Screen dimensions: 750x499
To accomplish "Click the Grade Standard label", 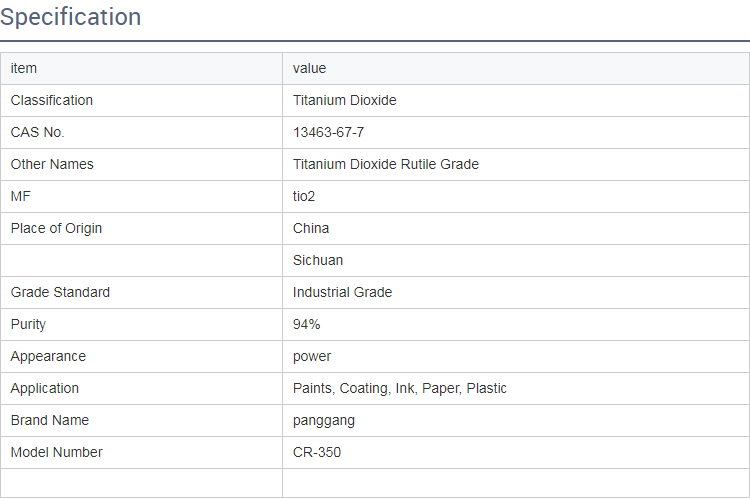I will (x=60, y=292).
